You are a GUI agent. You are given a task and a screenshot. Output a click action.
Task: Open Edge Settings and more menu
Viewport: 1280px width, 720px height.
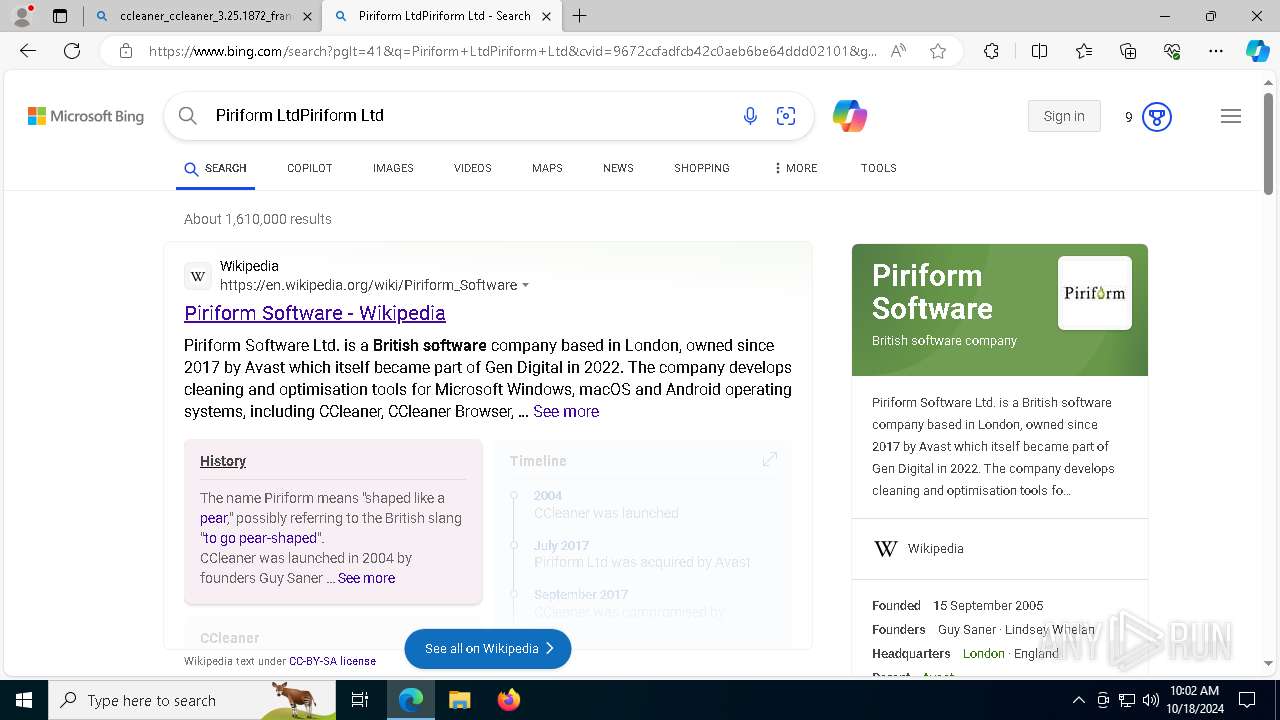point(1216,51)
